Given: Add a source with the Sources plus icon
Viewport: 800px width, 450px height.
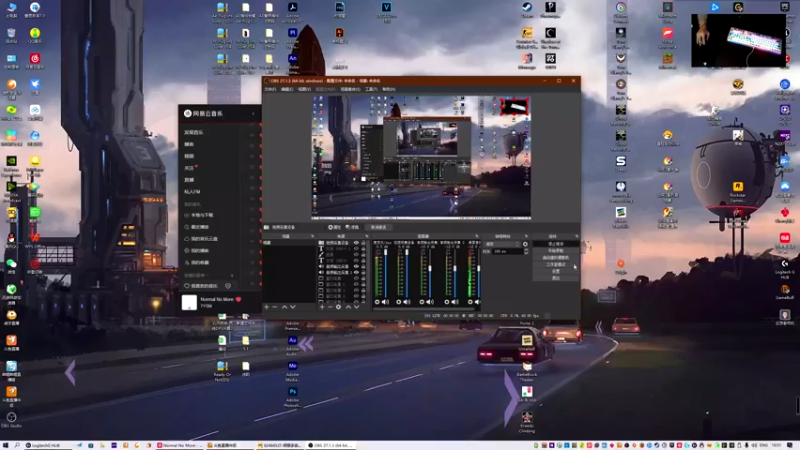Looking at the screenshot, I should pyautogui.click(x=322, y=307).
